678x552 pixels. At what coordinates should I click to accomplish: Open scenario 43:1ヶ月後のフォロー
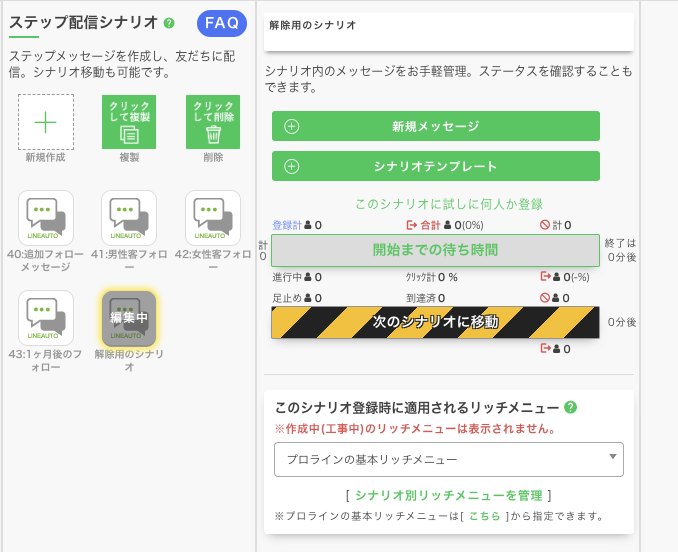tap(45, 318)
